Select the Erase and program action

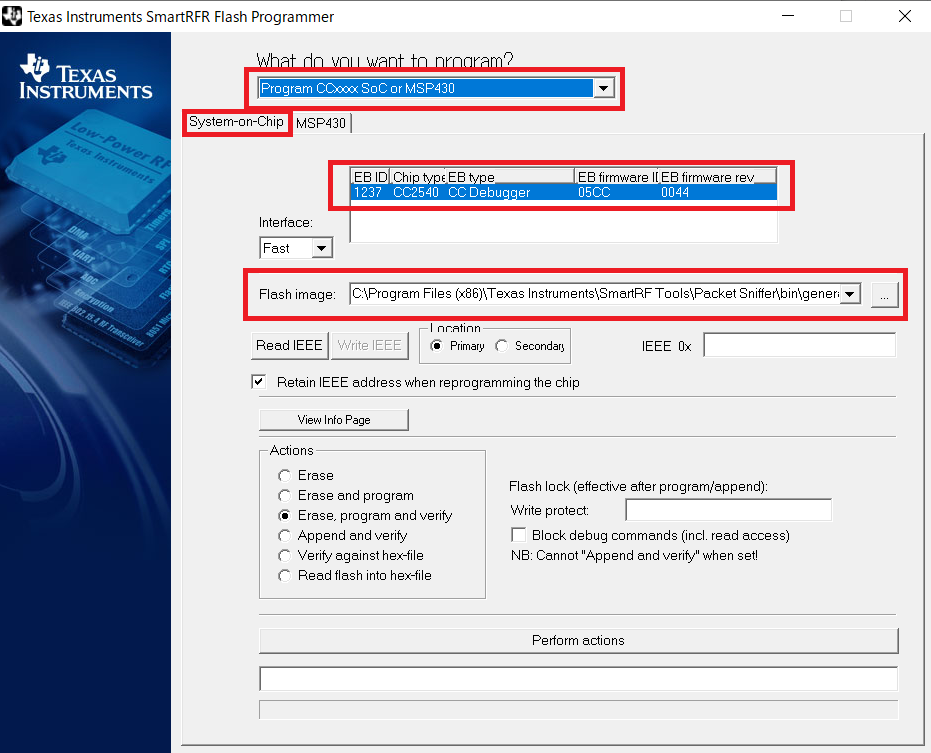[285, 496]
